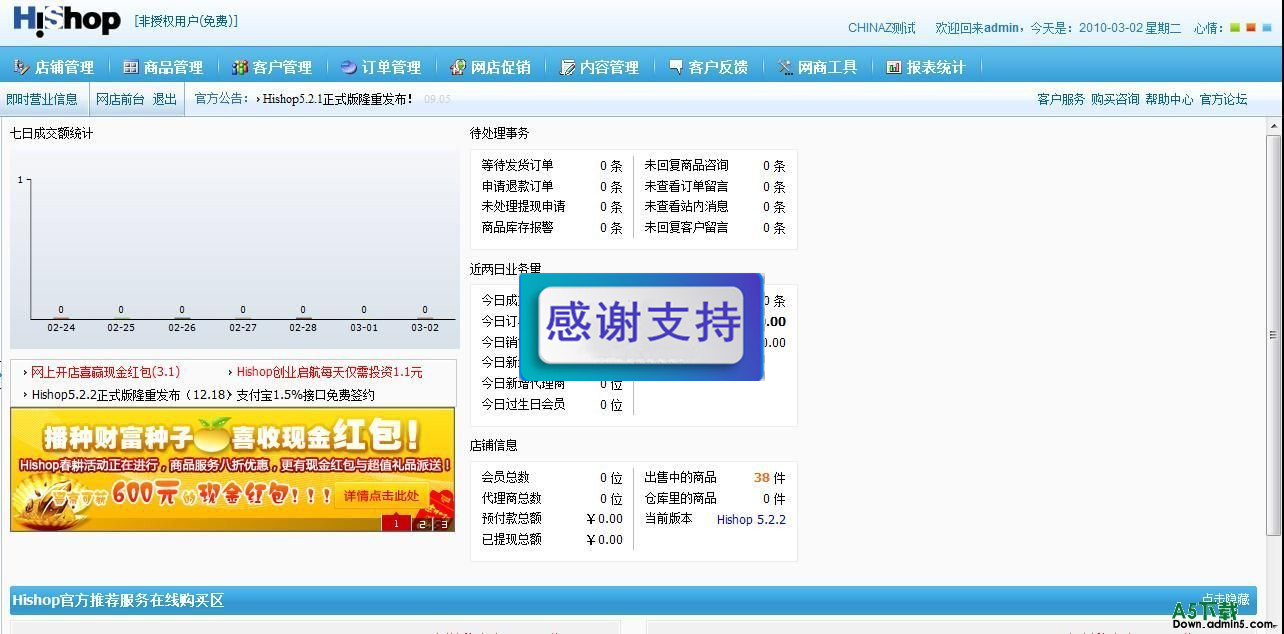Click the Hishop logo

point(66,20)
